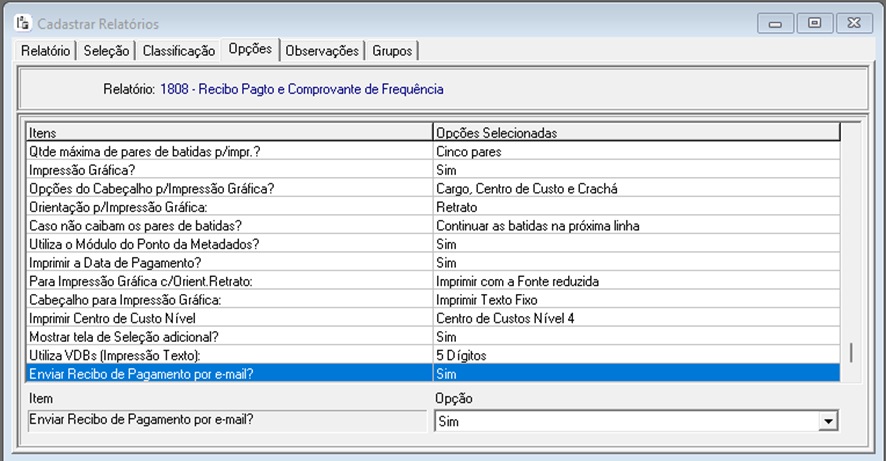Click the Opções Selecionadas column header
This screenshot has height=461, width=886.
(x=635, y=132)
